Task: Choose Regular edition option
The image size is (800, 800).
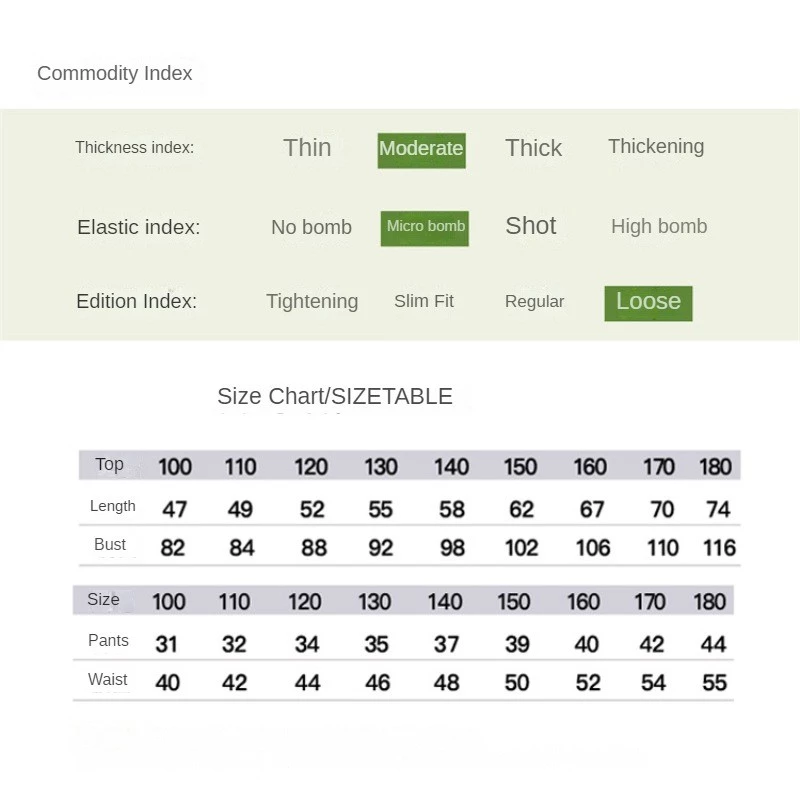Action: pos(534,302)
